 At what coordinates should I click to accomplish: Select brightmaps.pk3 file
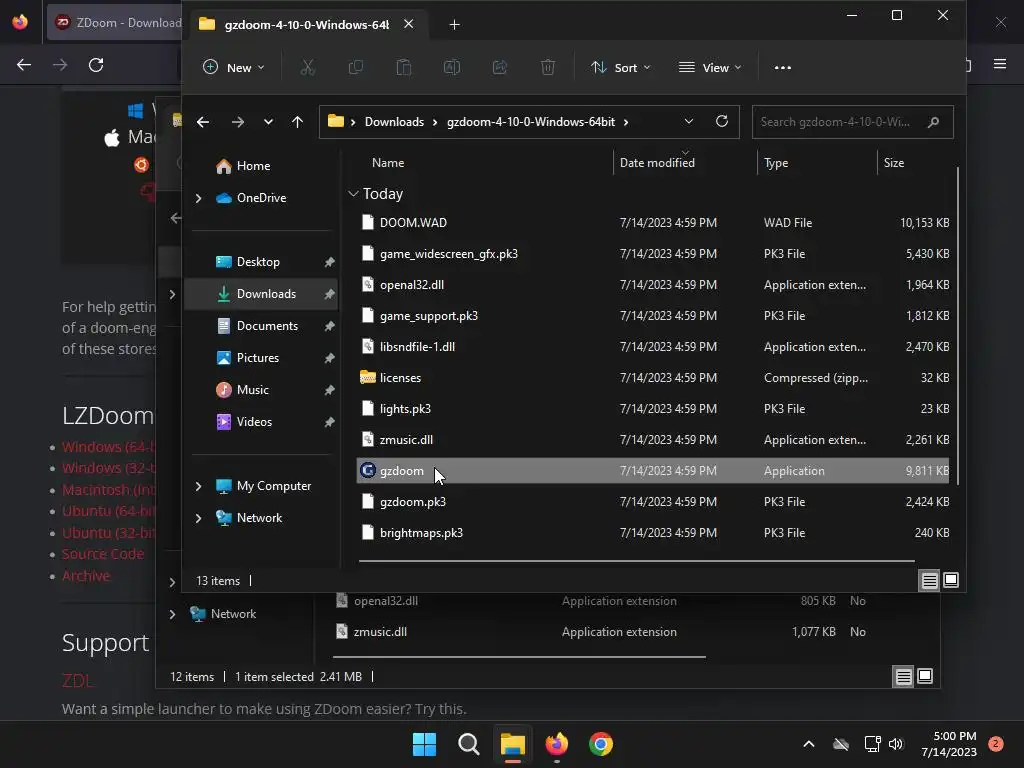pyautogui.click(x=653, y=533)
